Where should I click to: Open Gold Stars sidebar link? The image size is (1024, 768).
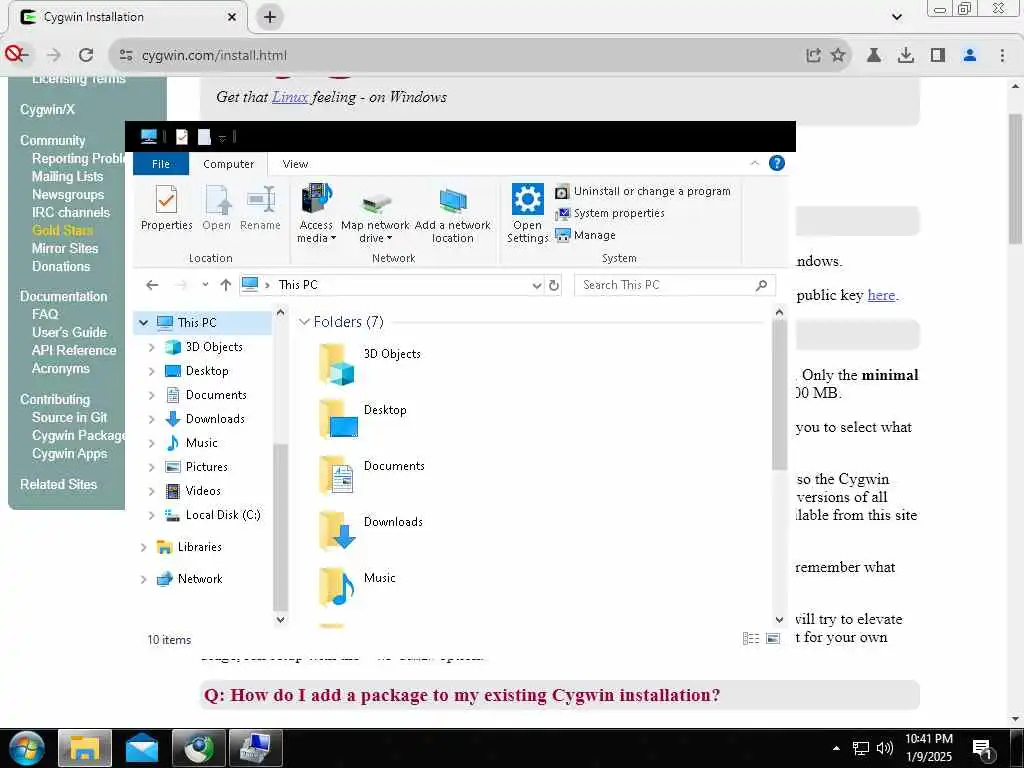click(x=62, y=230)
